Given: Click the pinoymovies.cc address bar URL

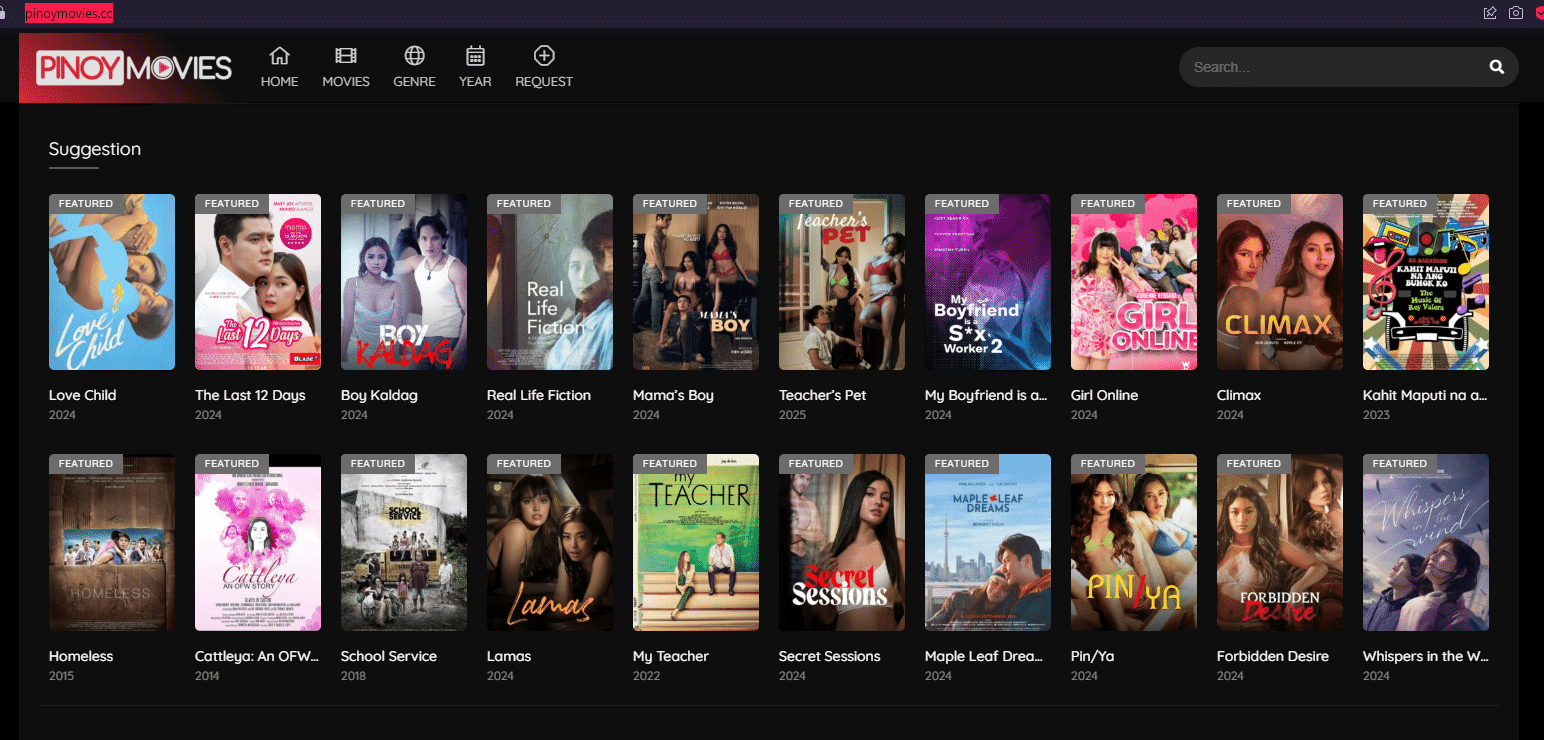Looking at the screenshot, I should click(x=69, y=13).
